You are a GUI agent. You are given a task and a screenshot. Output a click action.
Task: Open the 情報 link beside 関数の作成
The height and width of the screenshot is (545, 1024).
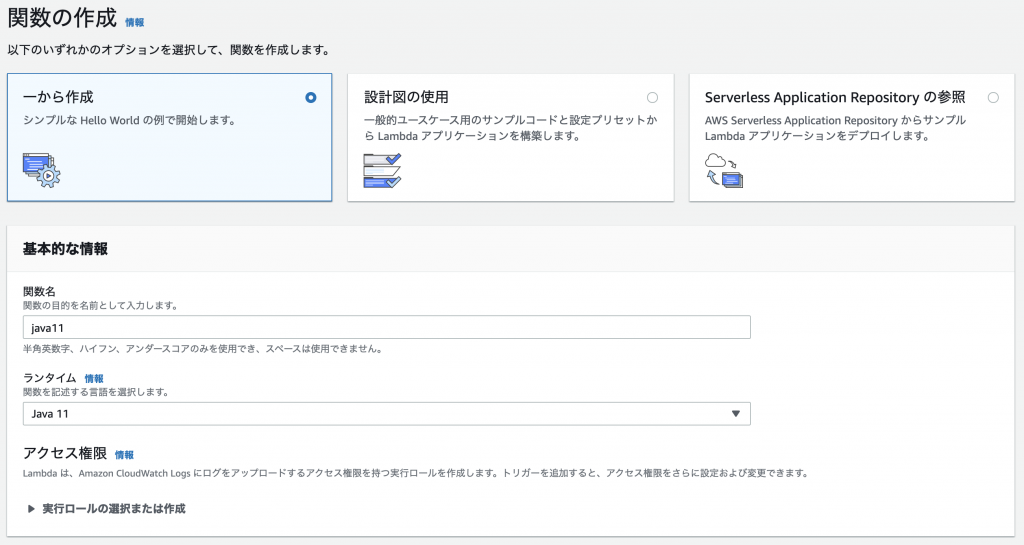click(135, 22)
